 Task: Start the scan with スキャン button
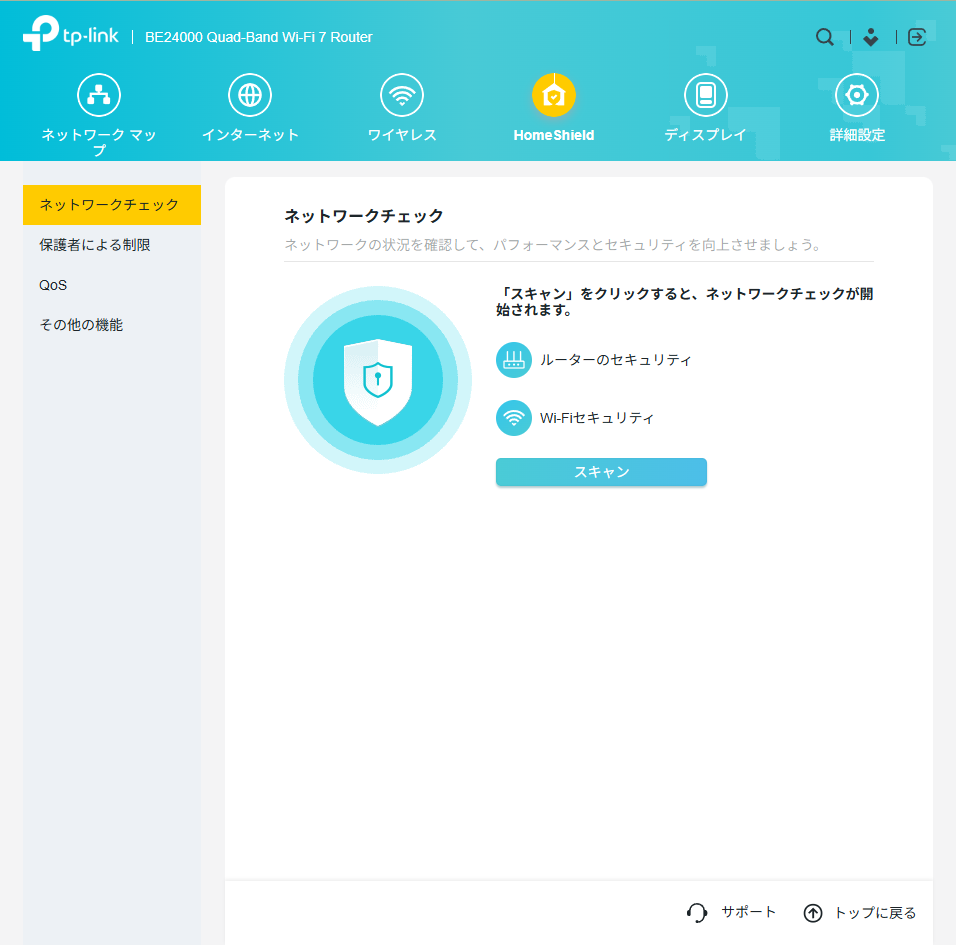click(601, 472)
